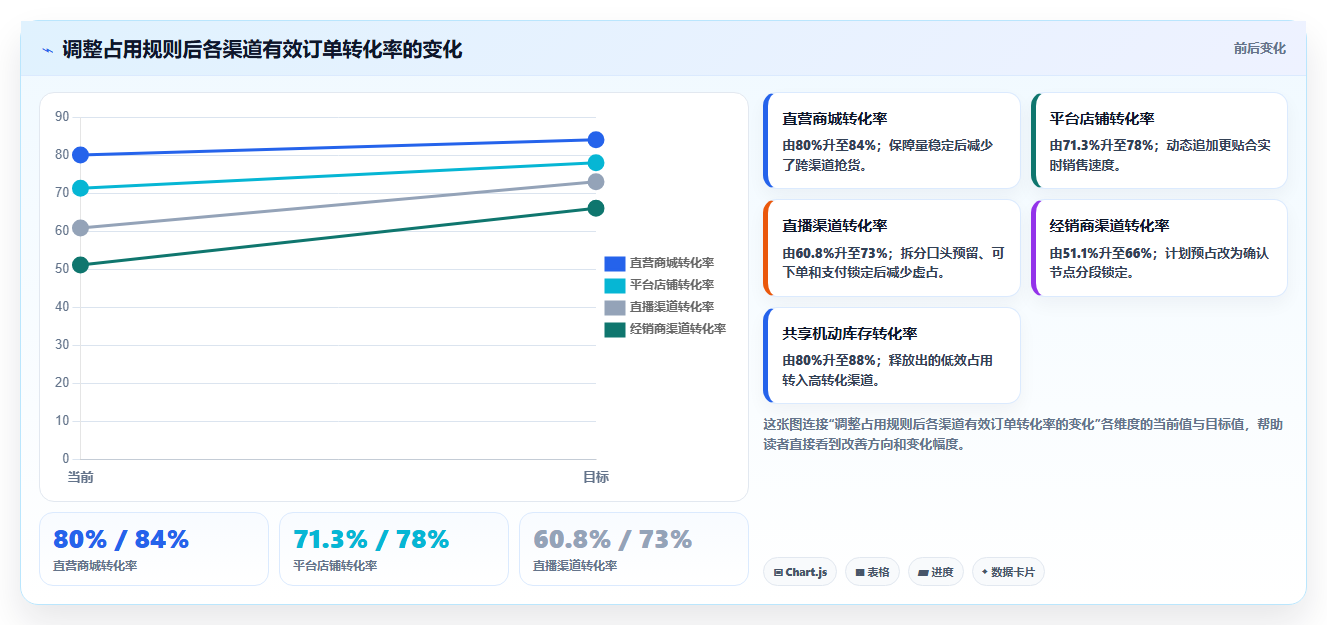Click 由60.8%升至73% text in 直播渠道 card
The image size is (1327, 625).
pos(834,253)
